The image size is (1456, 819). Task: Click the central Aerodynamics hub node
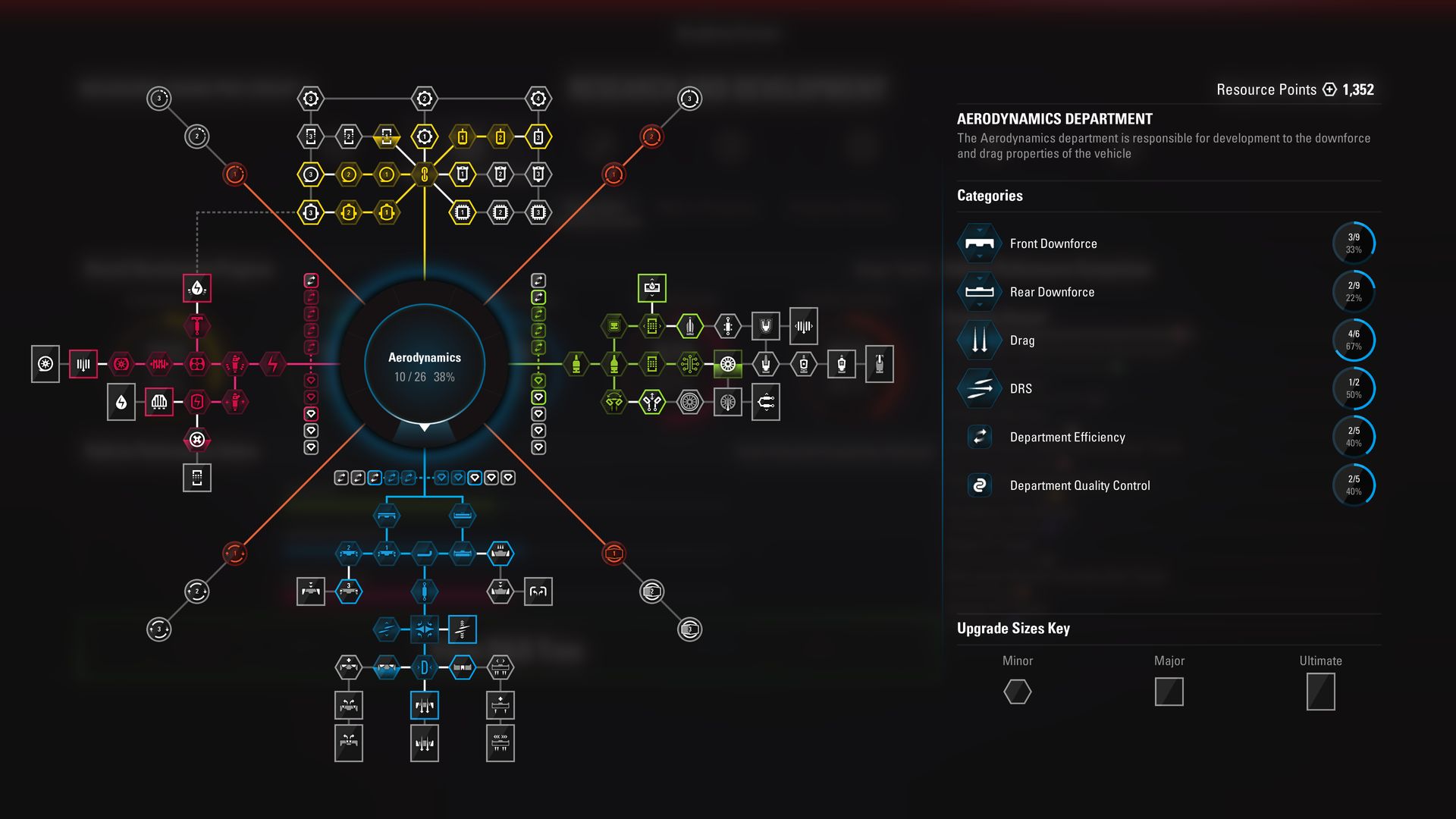[x=420, y=363]
